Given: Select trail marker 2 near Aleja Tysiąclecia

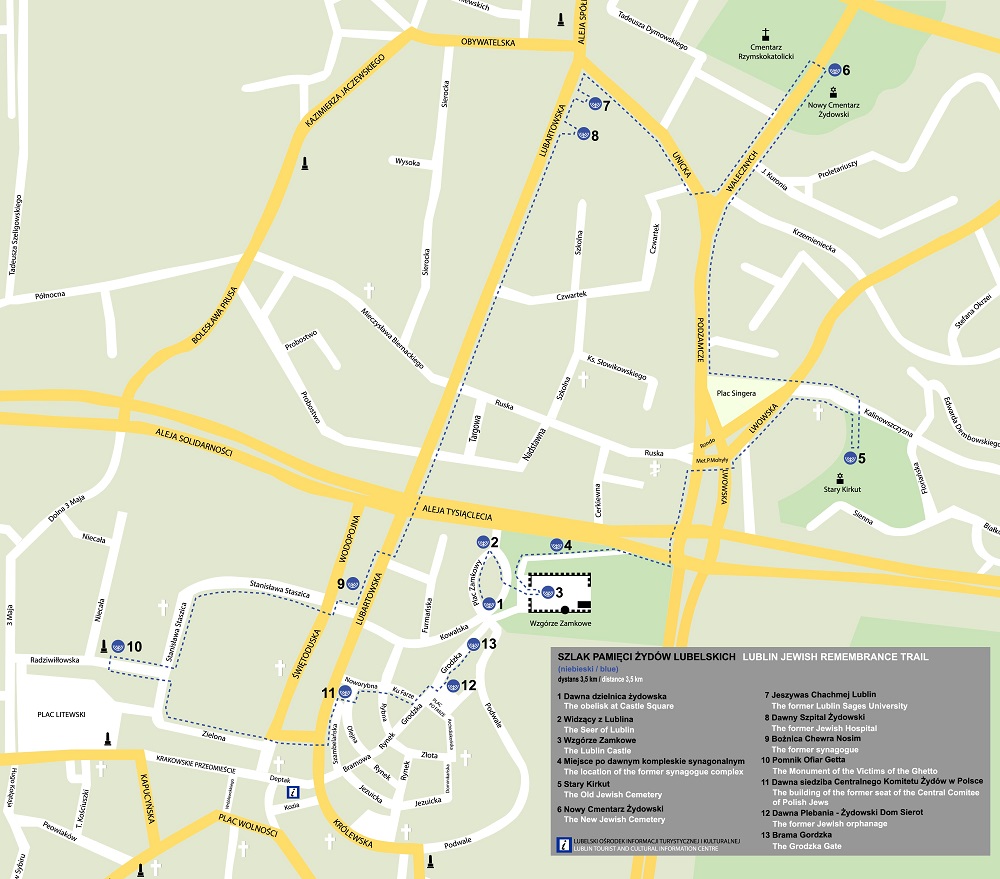Looking at the screenshot, I should 483,542.
